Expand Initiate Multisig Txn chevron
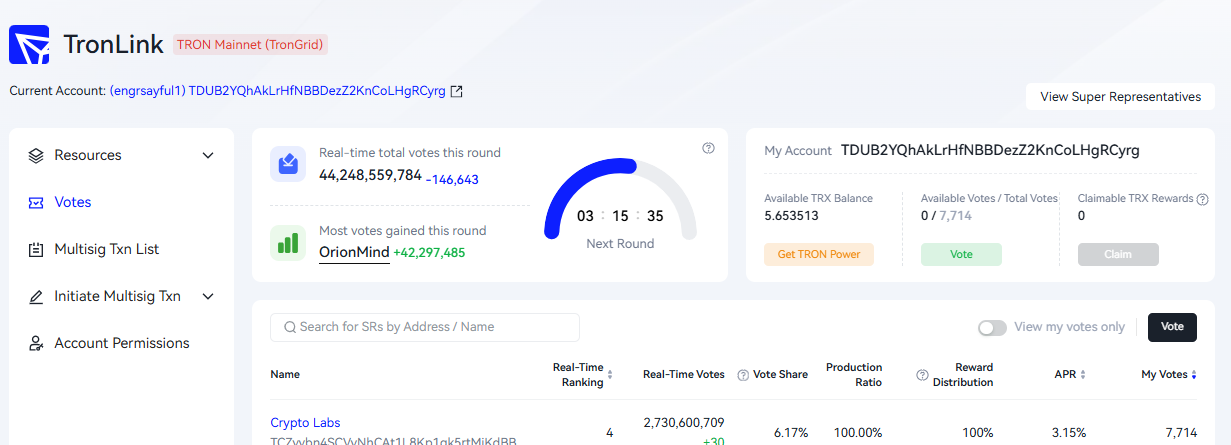The image size is (1231, 445). [208, 297]
